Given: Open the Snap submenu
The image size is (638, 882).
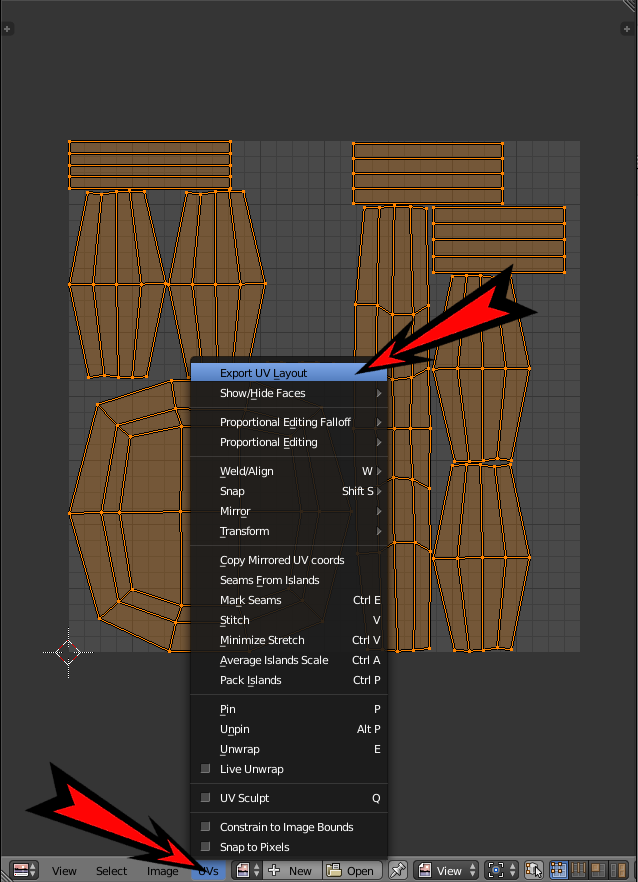Looking at the screenshot, I should click(289, 491).
